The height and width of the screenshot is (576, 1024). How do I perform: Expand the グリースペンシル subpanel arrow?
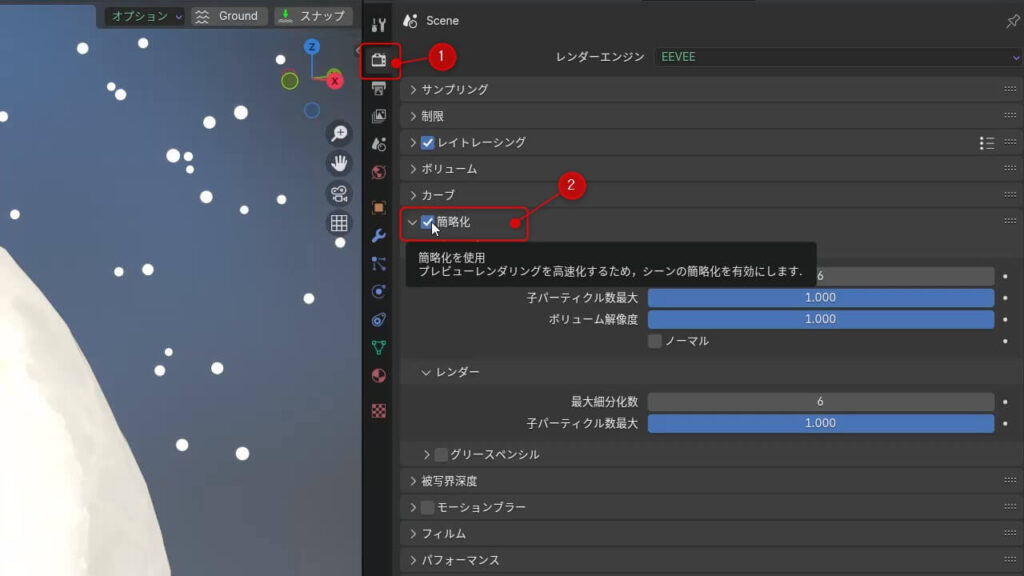[x=426, y=455]
